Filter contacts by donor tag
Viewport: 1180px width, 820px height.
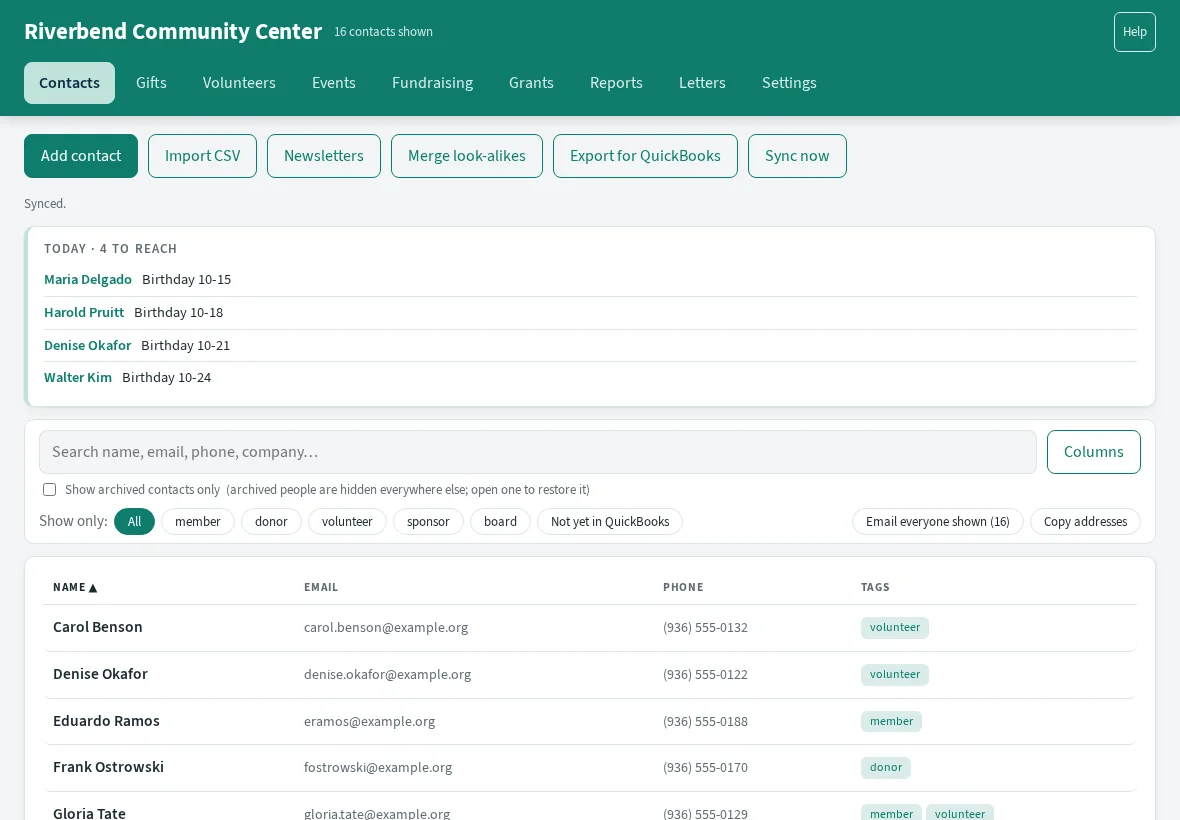click(x=271, y=521)
